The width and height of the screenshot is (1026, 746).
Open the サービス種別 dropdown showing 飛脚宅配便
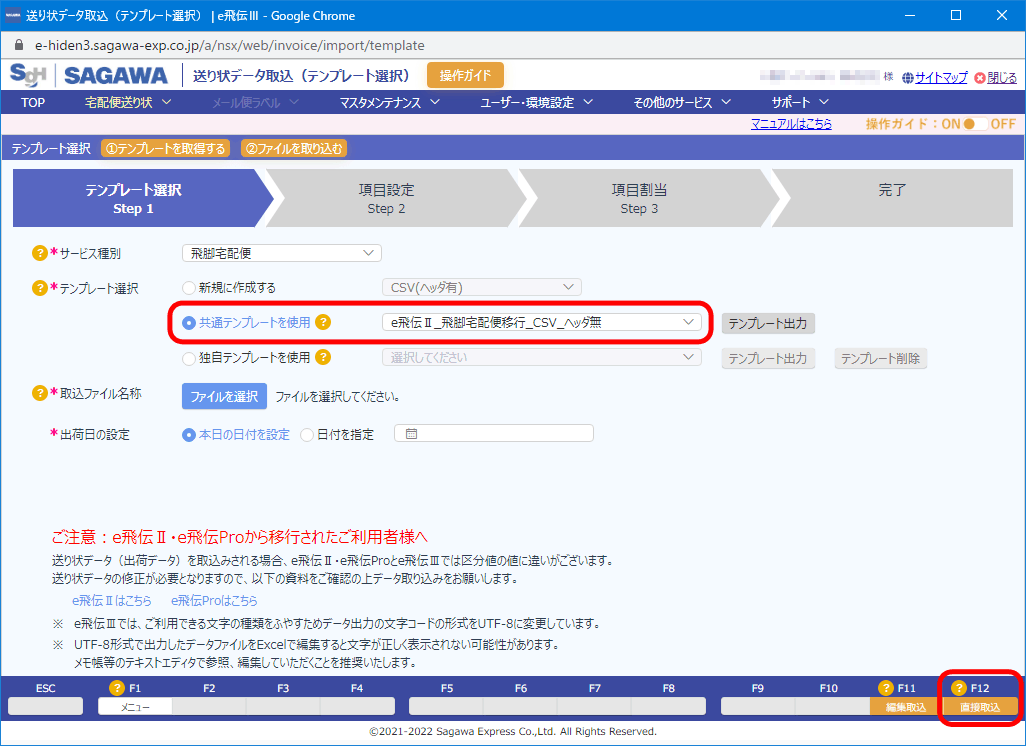[x=281, y=253]
